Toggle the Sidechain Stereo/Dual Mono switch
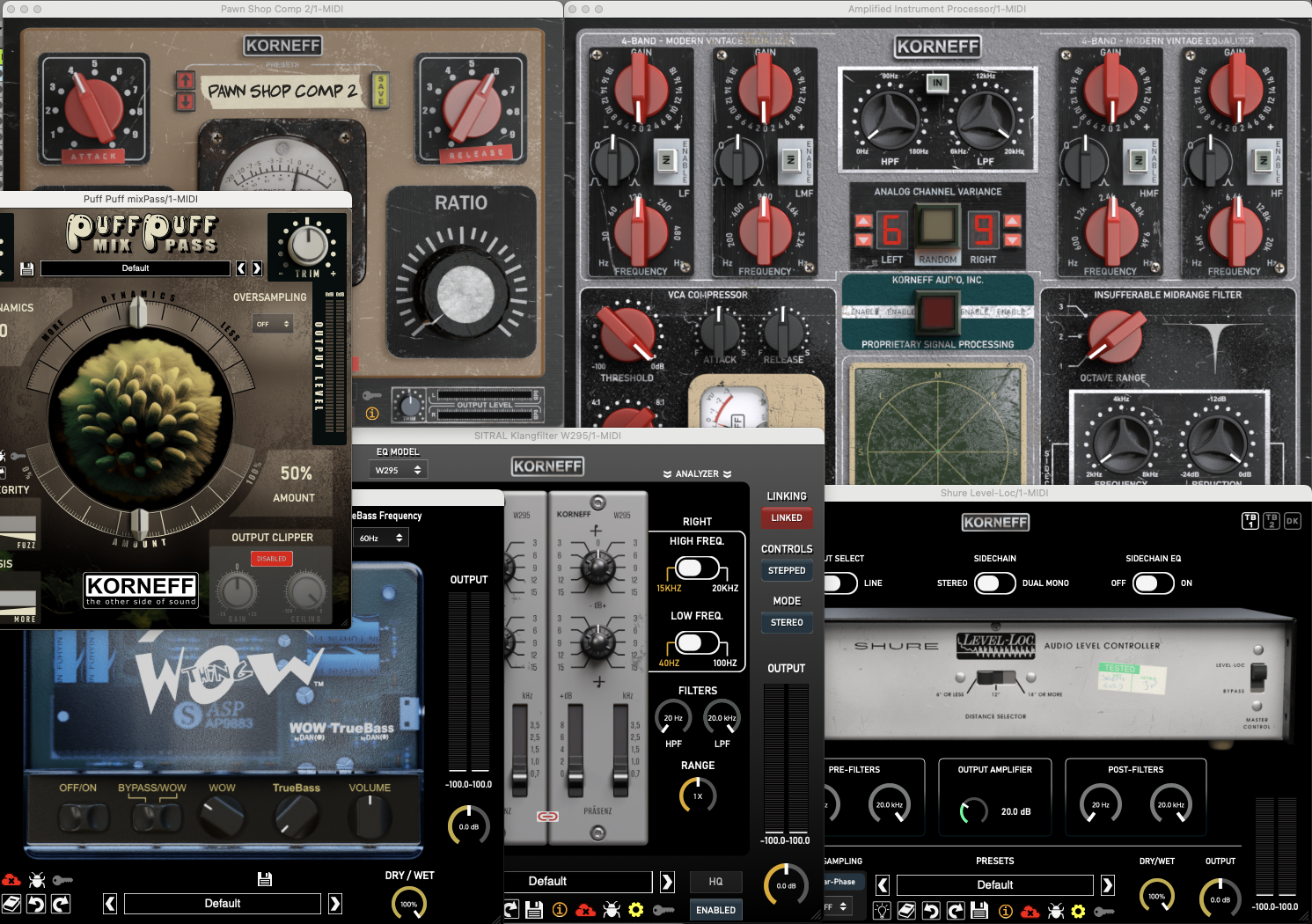Image resolution: width=1312 pixels, height=924 pixels. (994, 583)
